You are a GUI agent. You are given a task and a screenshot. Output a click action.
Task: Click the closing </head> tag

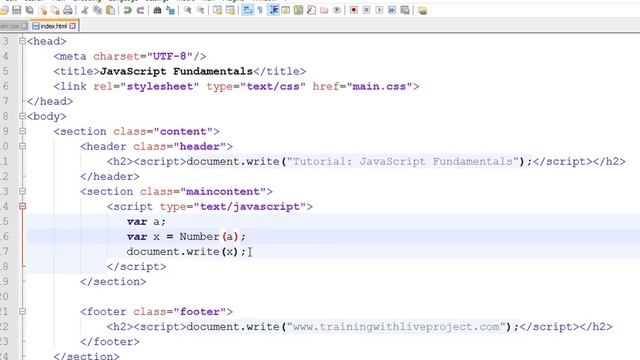(x=50, y=101)
